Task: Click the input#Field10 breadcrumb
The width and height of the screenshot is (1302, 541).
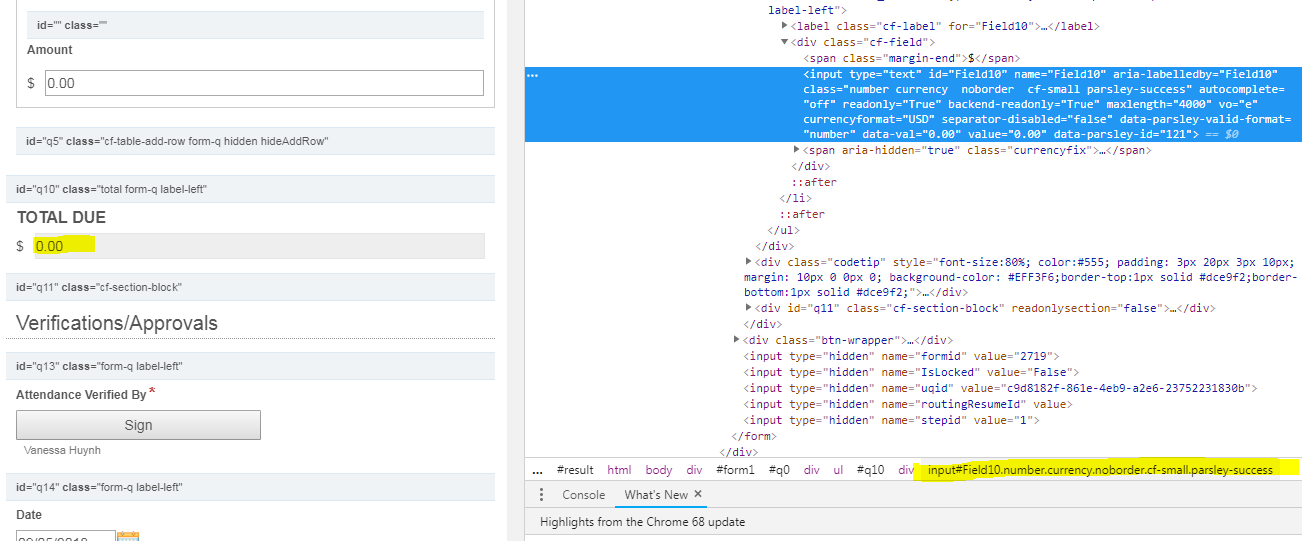Action: click(1100, 470)
